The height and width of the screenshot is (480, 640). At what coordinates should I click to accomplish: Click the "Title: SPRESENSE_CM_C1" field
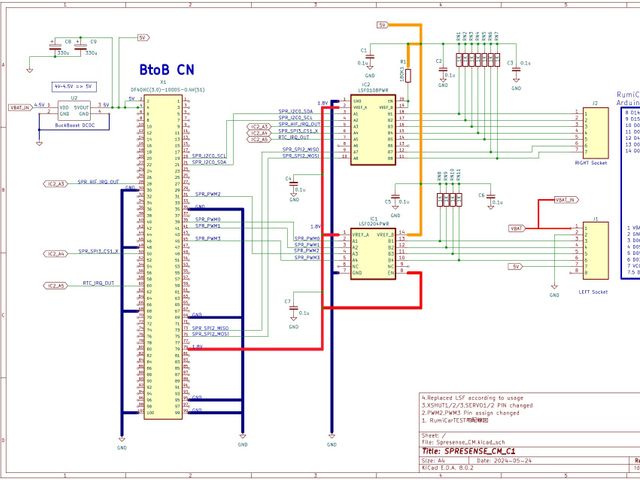click(469, 451)
